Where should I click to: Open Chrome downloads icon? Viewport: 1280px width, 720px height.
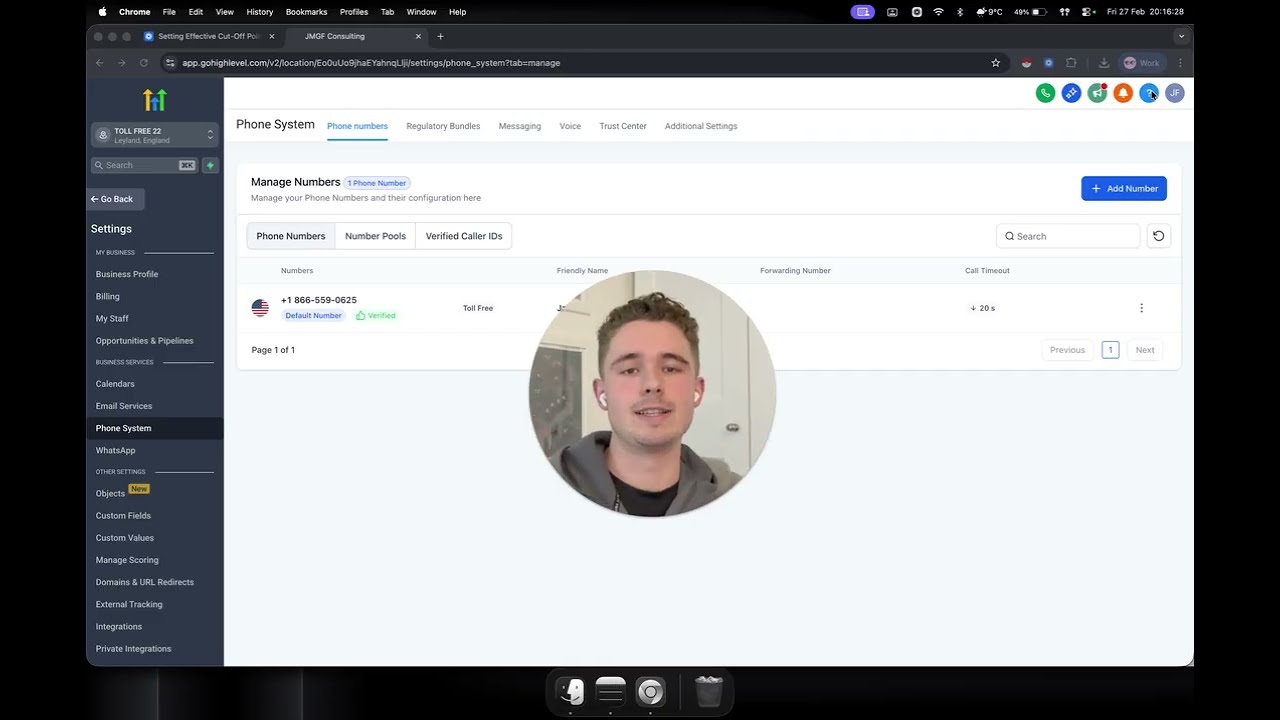point(1104,63)
